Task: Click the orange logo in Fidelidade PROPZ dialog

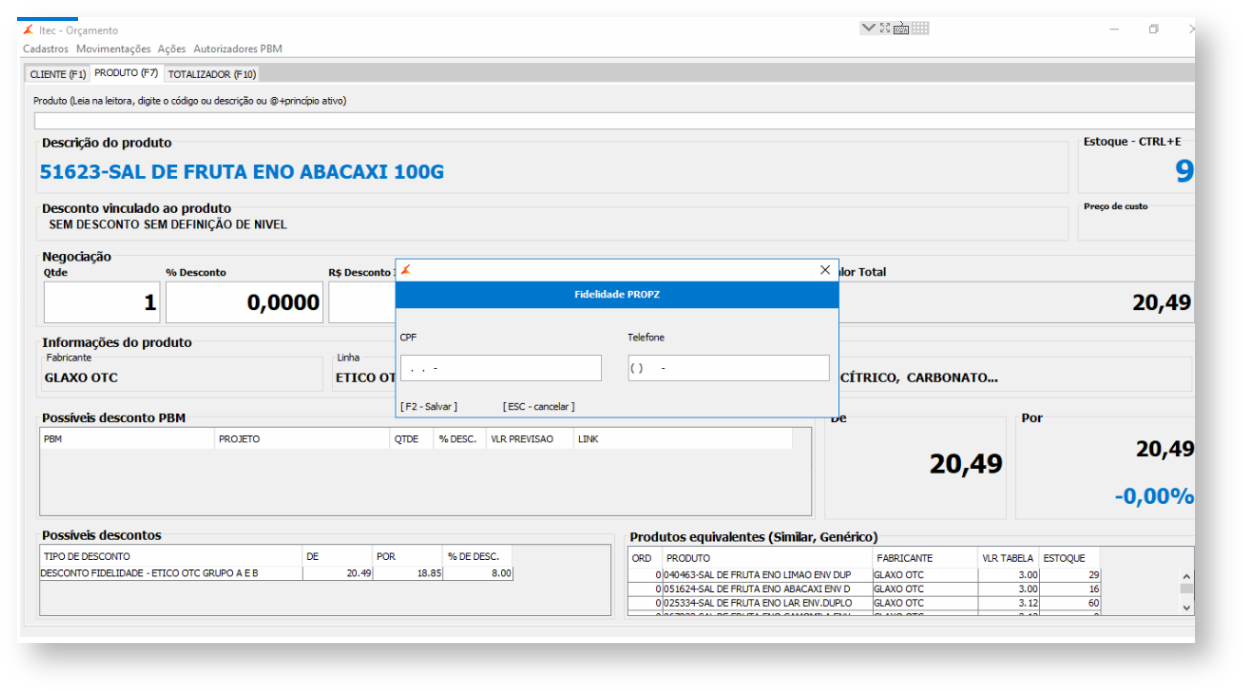Action: pos(406,270)
